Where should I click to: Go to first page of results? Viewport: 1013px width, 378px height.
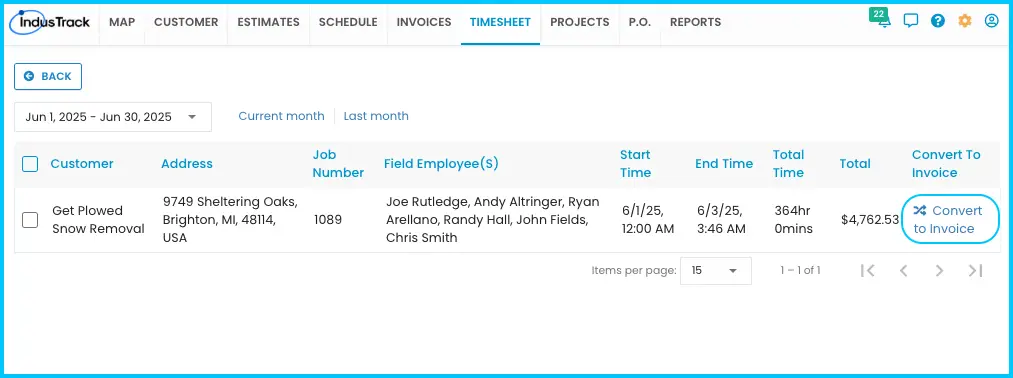pyautogui.click(x=868, y=270)
